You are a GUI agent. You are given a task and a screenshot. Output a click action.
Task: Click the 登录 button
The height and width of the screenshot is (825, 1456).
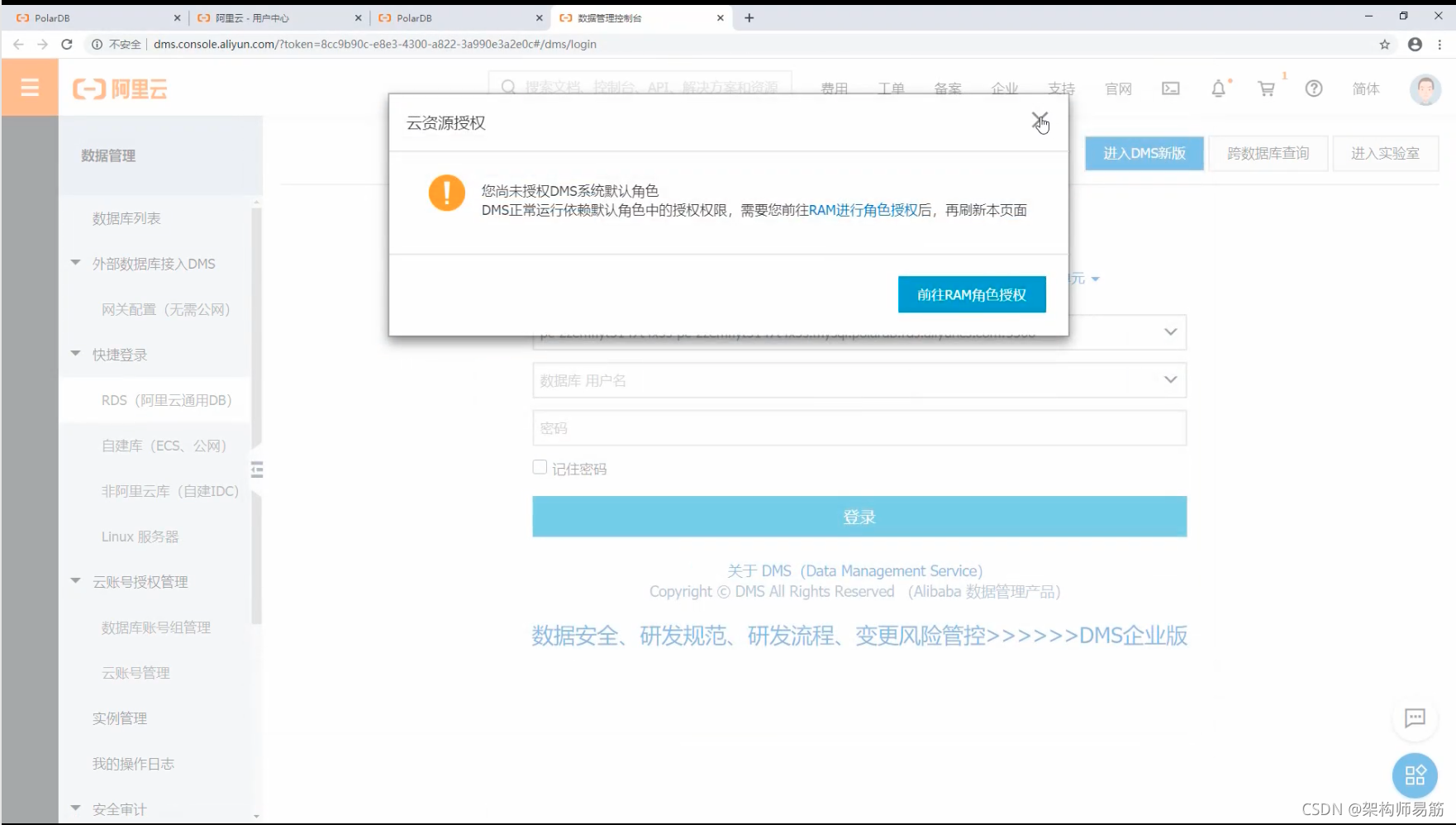859,517
